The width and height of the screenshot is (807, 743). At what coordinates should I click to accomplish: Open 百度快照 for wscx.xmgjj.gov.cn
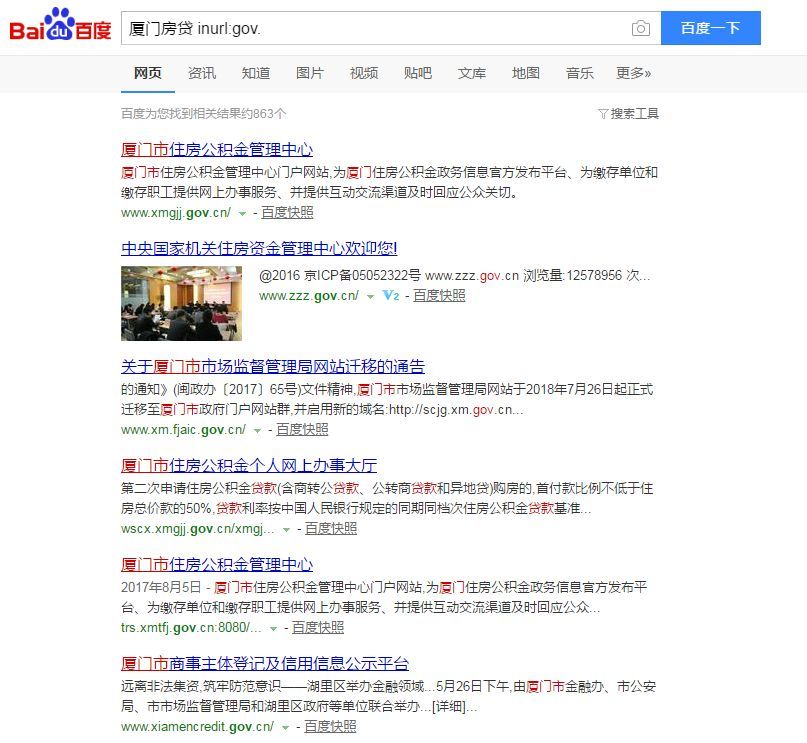(x=331, y=528)
